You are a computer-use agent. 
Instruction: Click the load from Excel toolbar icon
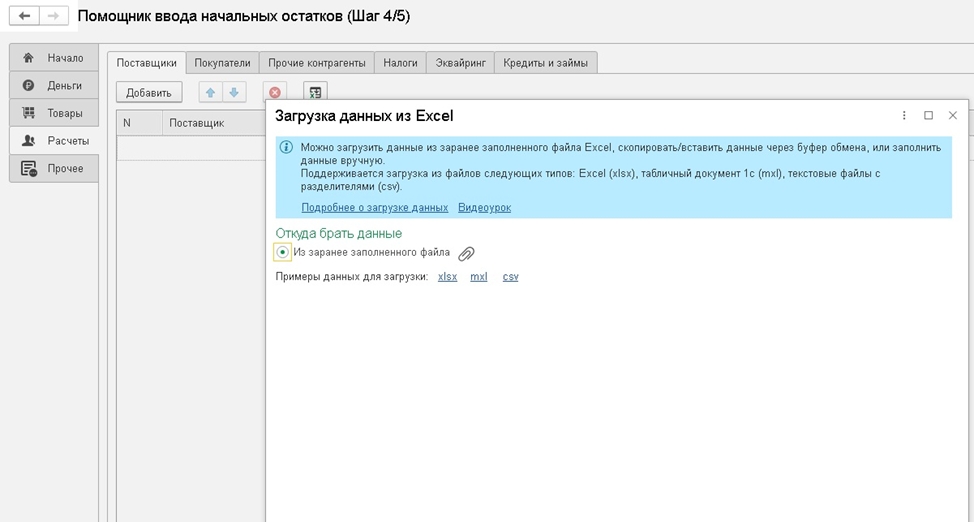coord(315,93)
